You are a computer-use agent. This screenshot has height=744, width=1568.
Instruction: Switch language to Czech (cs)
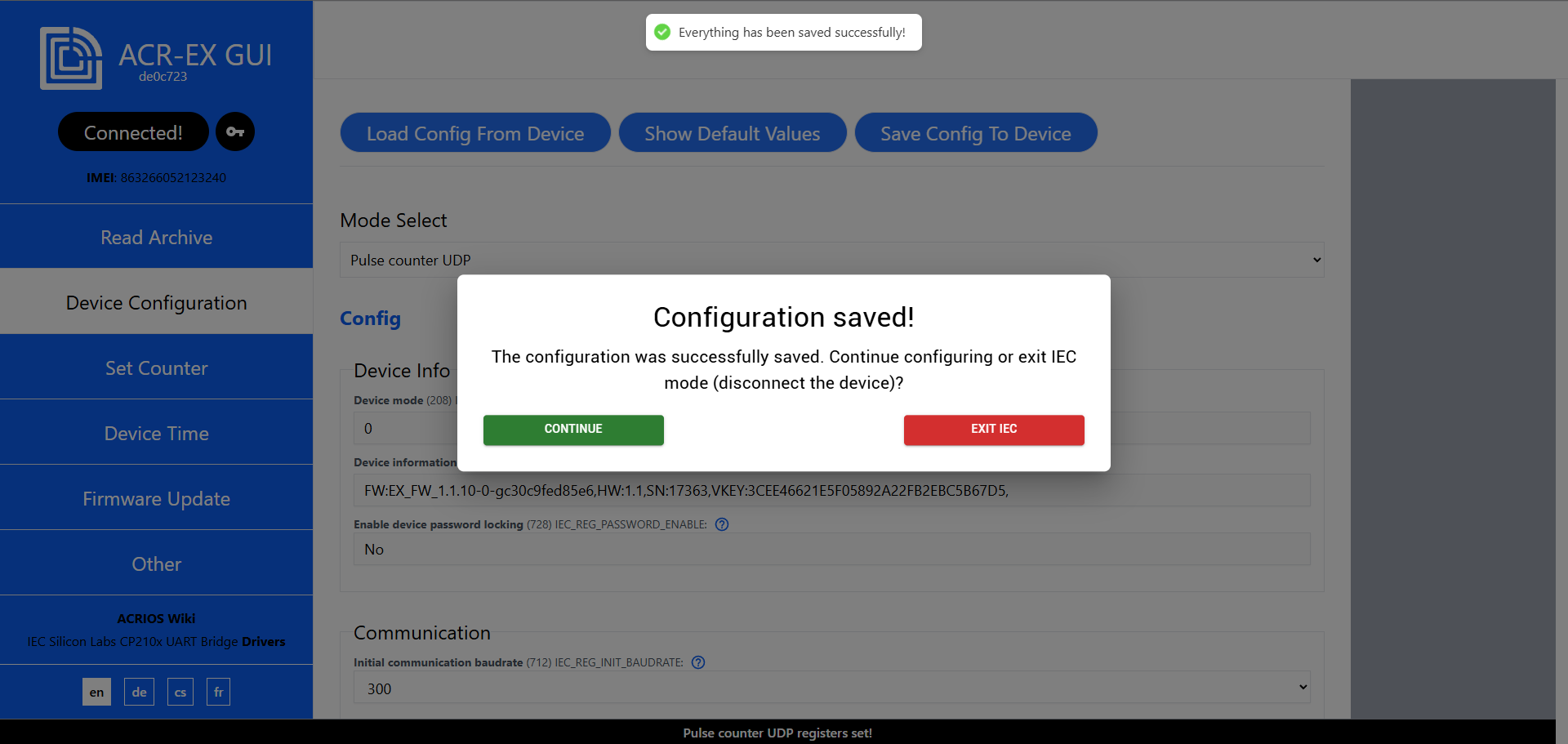point(180,692)
